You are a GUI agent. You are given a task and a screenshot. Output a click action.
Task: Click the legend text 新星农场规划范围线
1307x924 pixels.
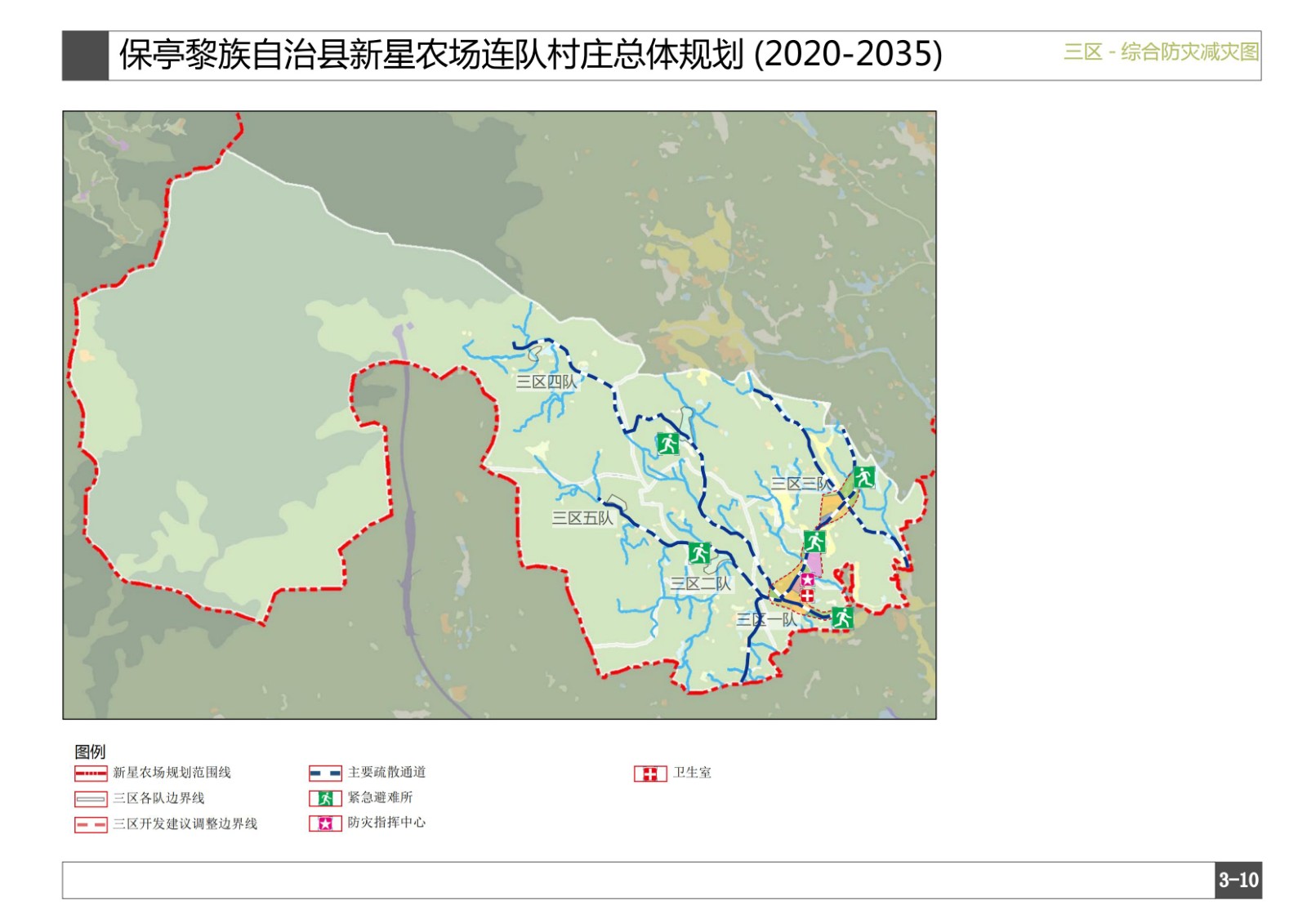[x=172, y=773]
